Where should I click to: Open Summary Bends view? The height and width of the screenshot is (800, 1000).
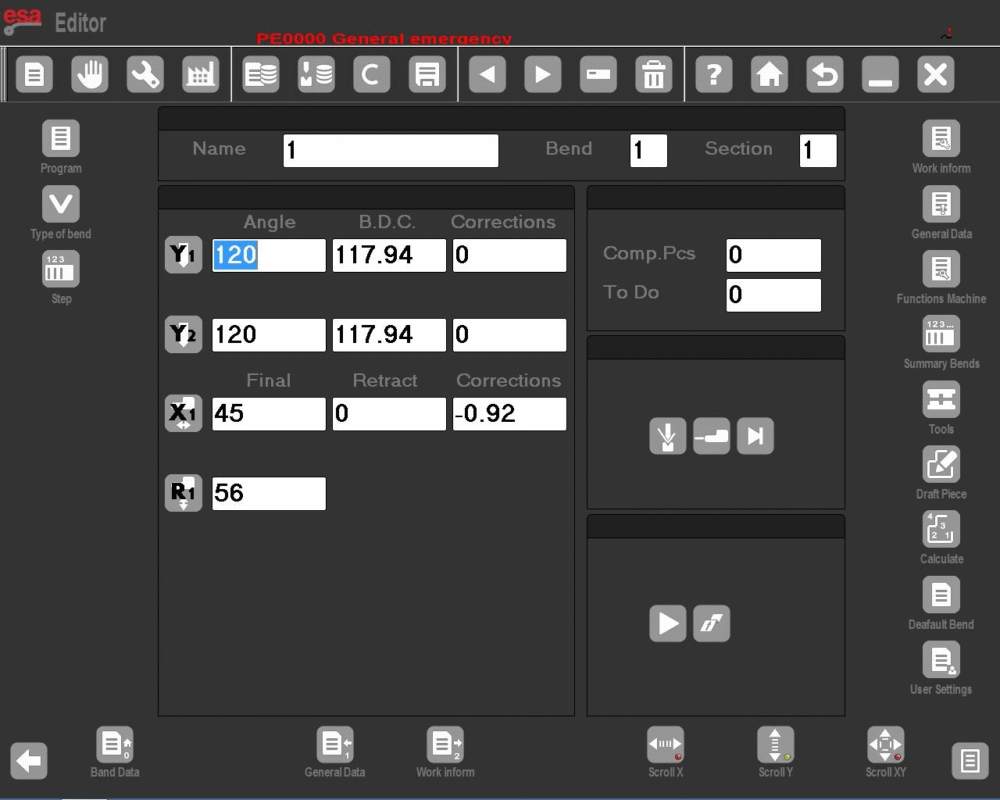pos(941,335)
